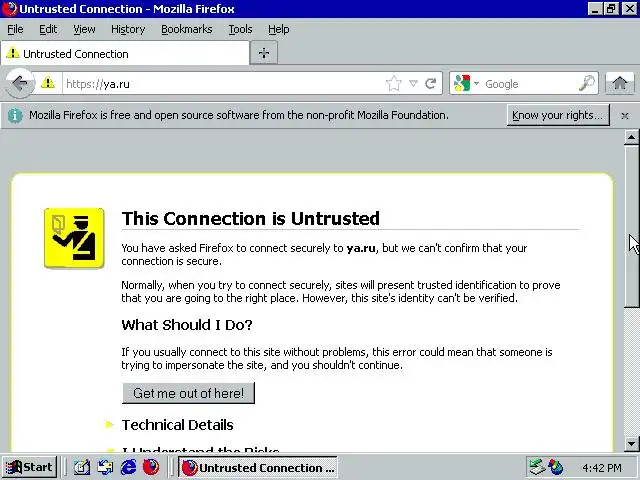Image resolution: width=640 pixels, height=480 pixels.
Task: Restore down the Firefox window
Action: (611, 9)
